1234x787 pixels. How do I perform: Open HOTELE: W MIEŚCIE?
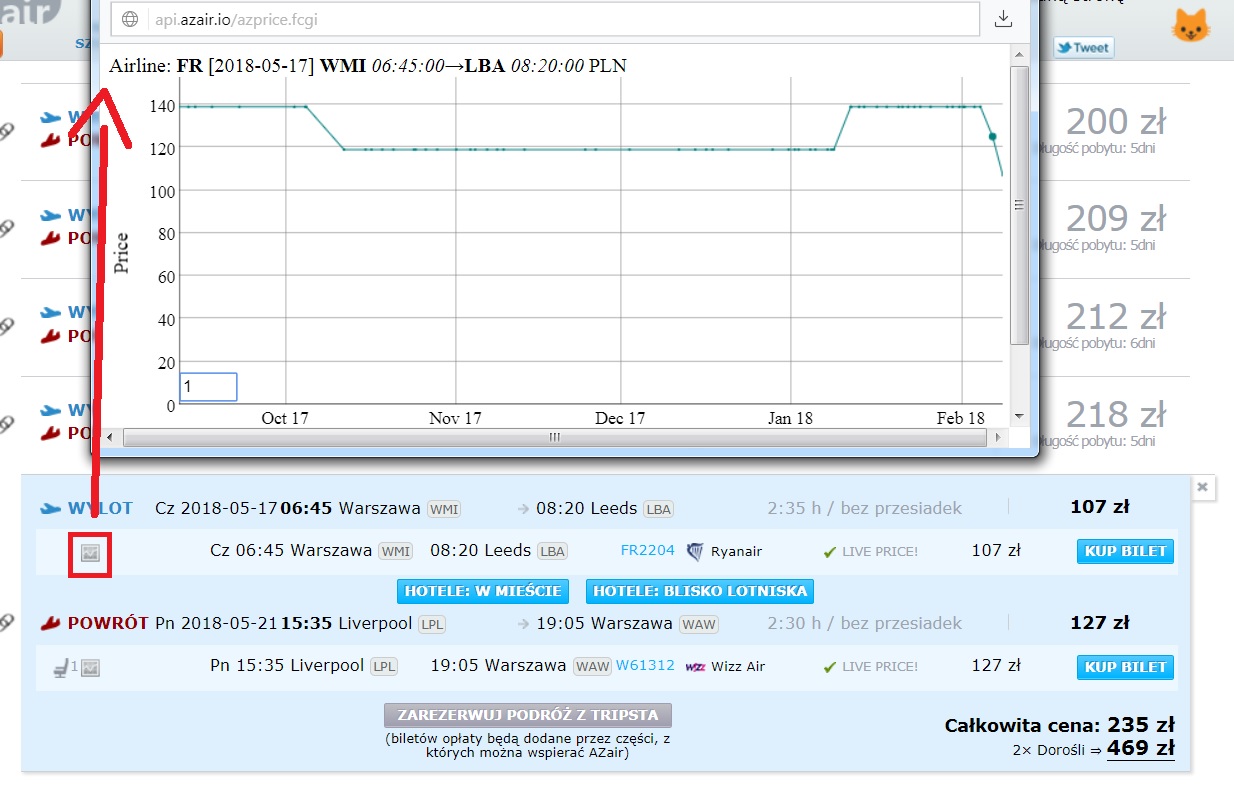[483, 591]
